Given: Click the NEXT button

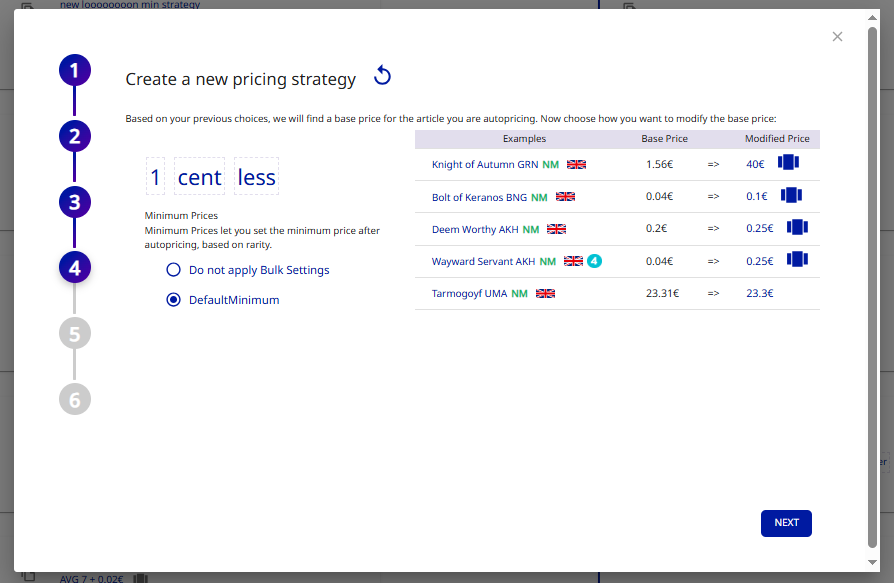Looking at the screenshot, I should 786,523.
